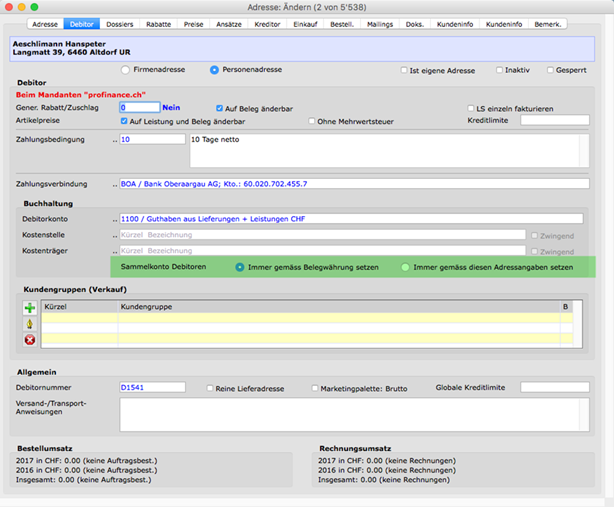Uncheck Auf Beleg änderbar checkbox
The height and width of the screenshot is (507, 614).
[221, 108]
